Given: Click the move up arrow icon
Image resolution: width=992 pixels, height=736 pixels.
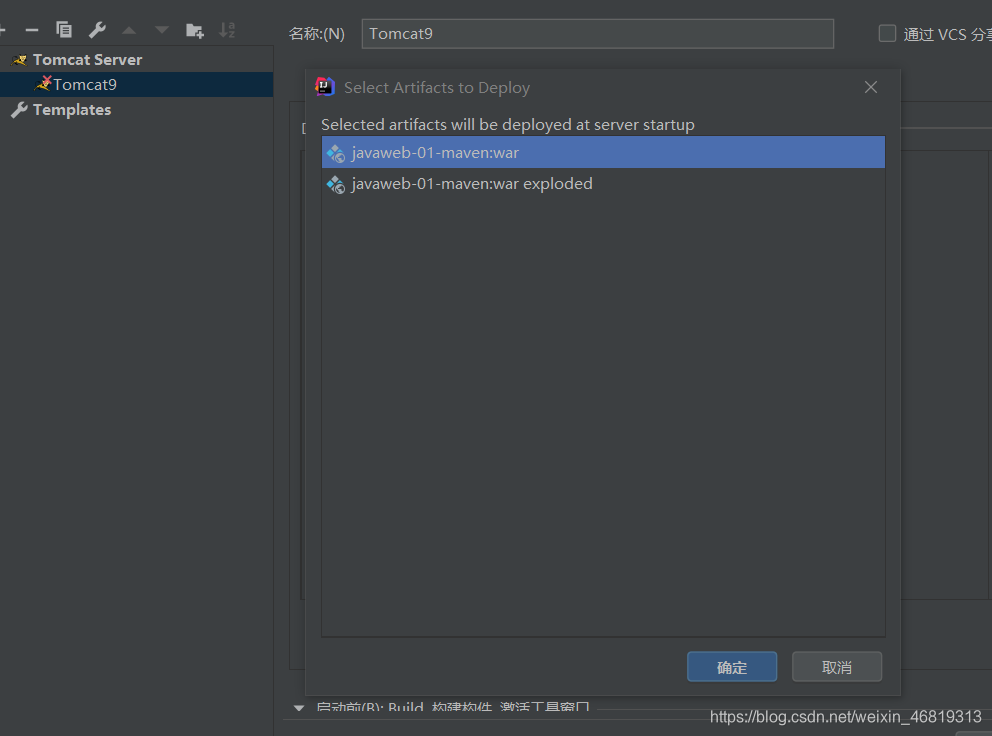Looking at the screenshot, I should 129,30.
